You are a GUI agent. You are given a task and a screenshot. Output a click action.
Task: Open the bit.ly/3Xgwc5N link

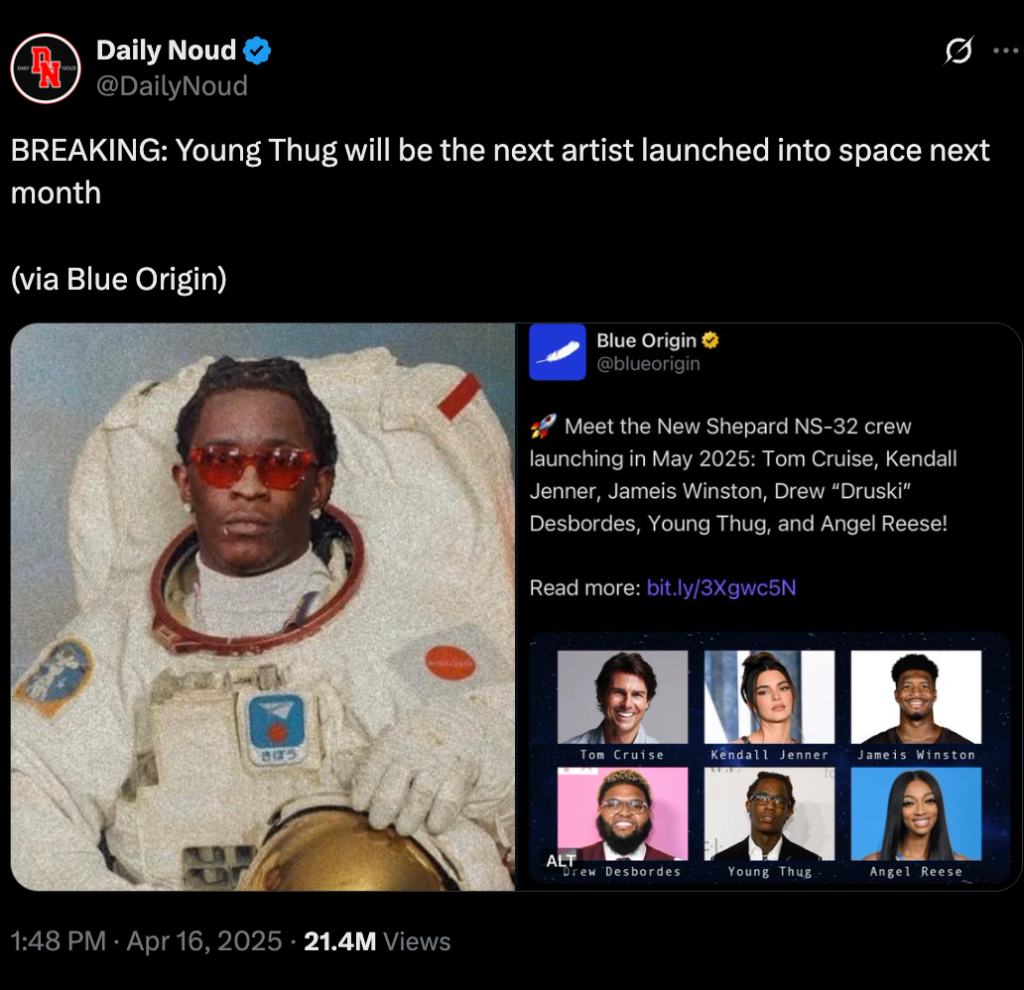tap(721, 588)
